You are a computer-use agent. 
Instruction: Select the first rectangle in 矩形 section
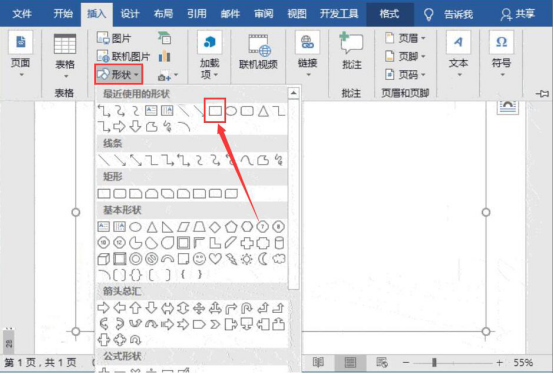[104, 193]
